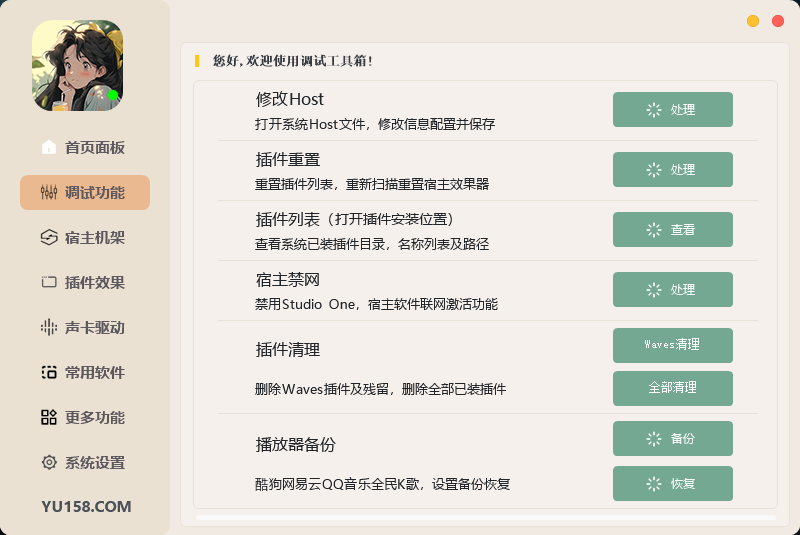Click the mixer sliders icon beside 调试功能
Screen dimensions: 800x535
(x=48, y=192)
